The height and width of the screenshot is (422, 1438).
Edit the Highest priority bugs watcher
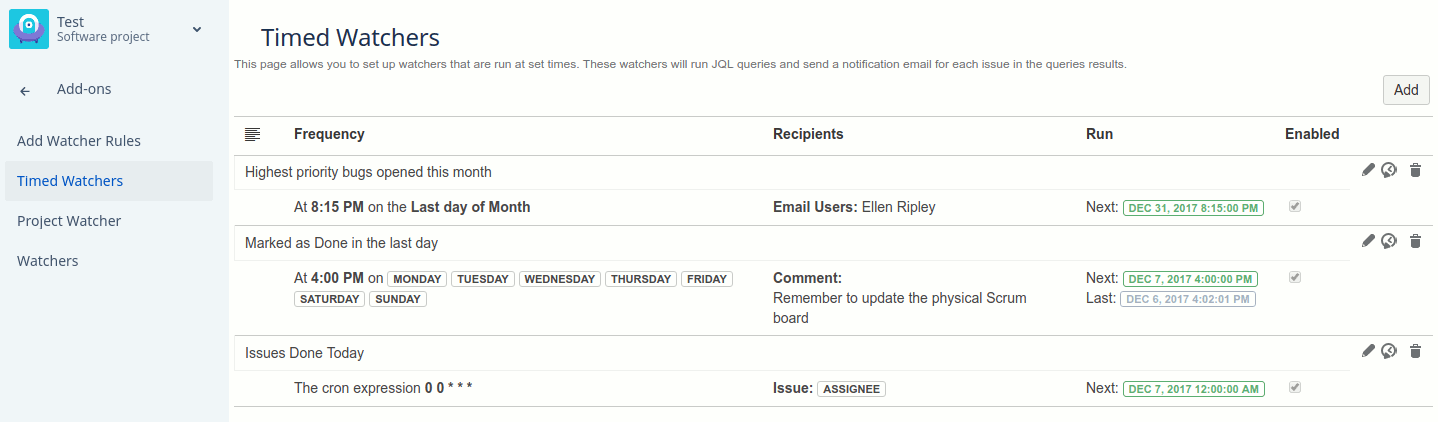pos(1368,170)
